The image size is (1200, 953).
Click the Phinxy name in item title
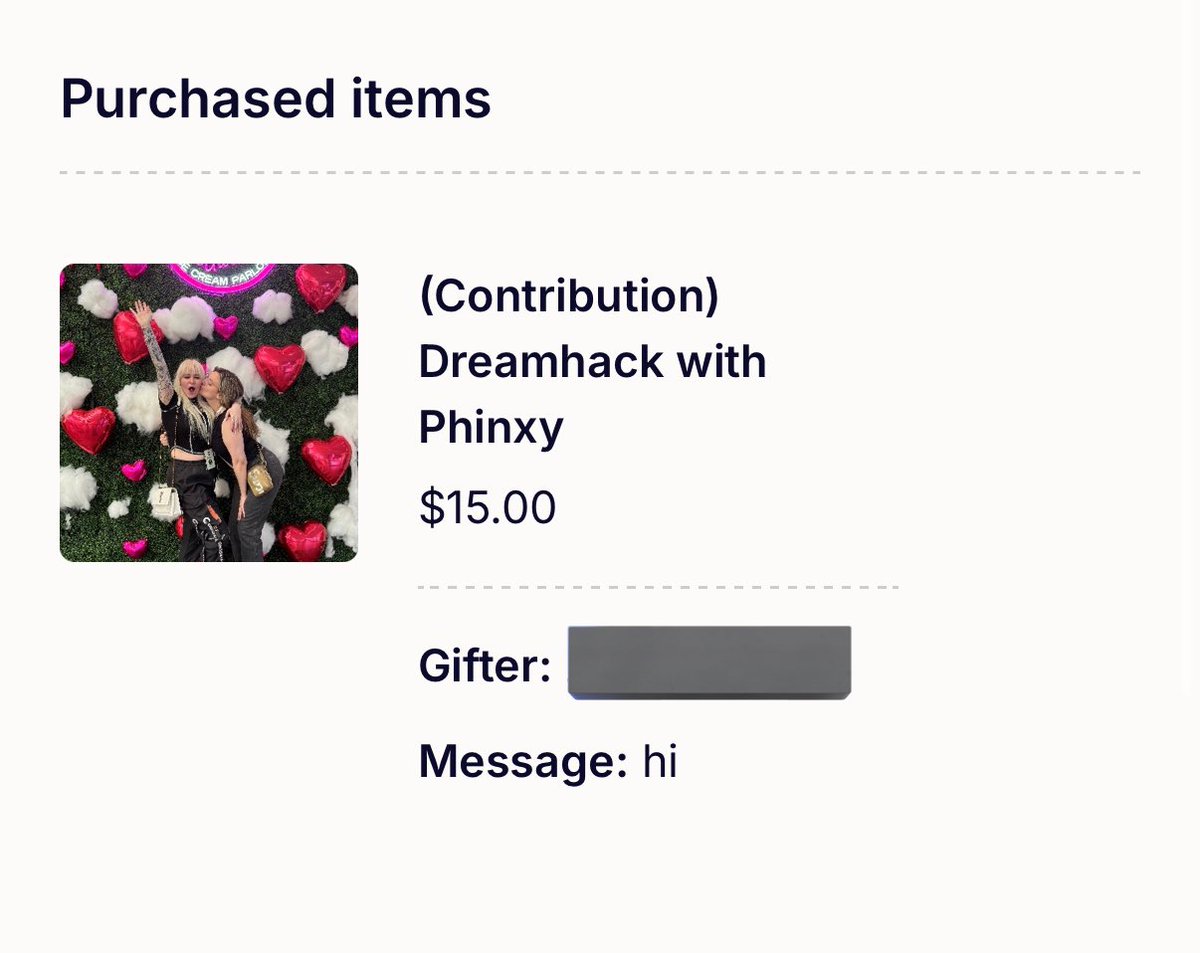coord(491,428)
